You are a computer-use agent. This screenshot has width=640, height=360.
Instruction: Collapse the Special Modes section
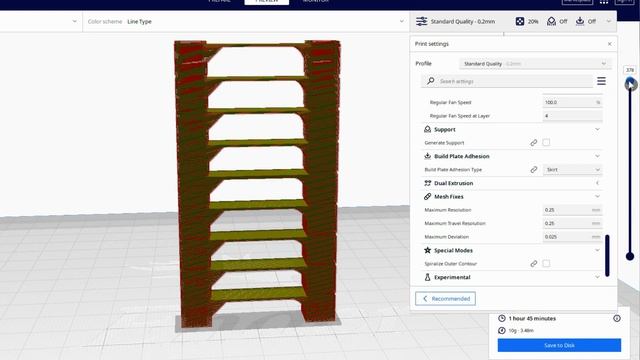(x=597, y=250)
